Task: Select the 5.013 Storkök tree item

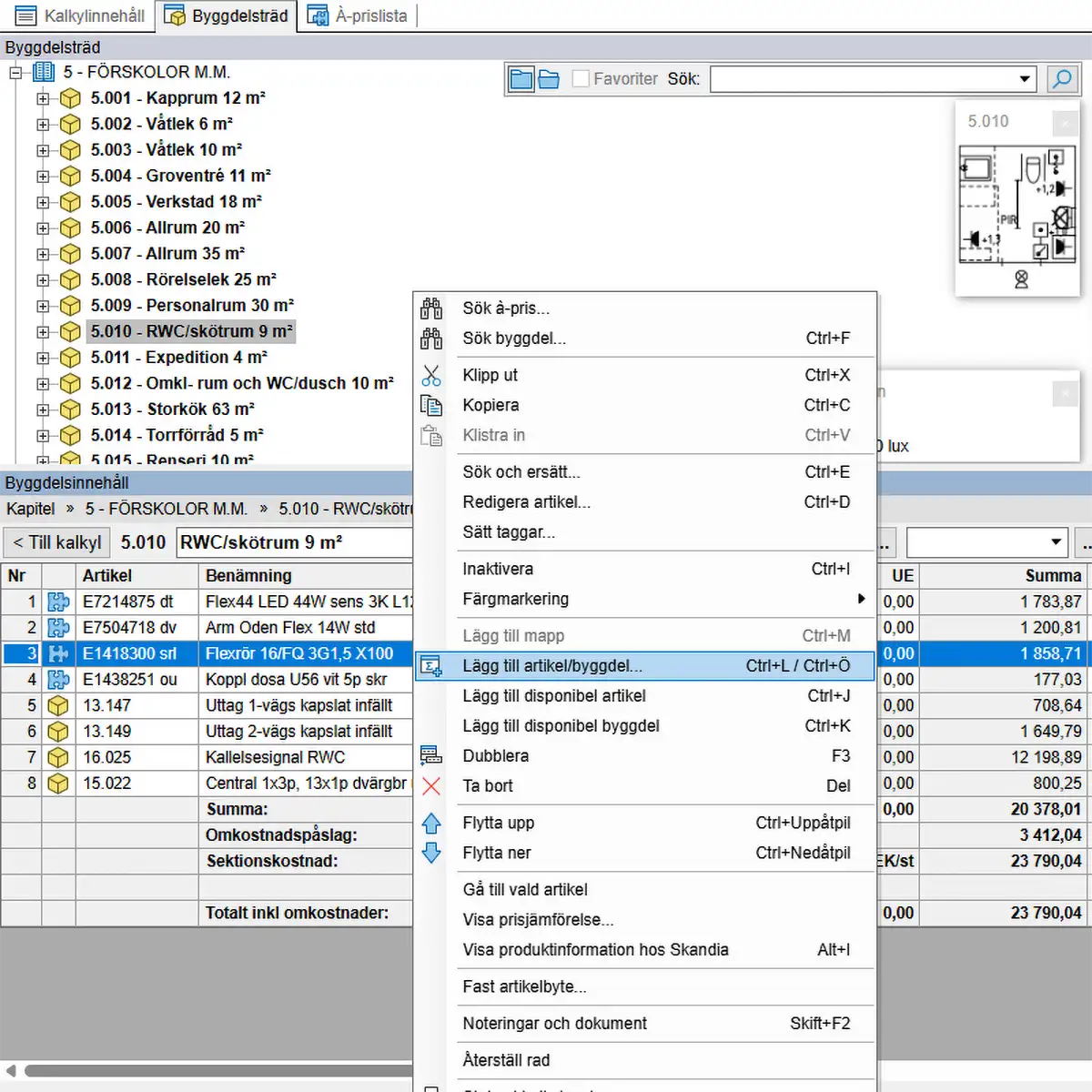Action: pyautogui.click(x=172, y=409)
